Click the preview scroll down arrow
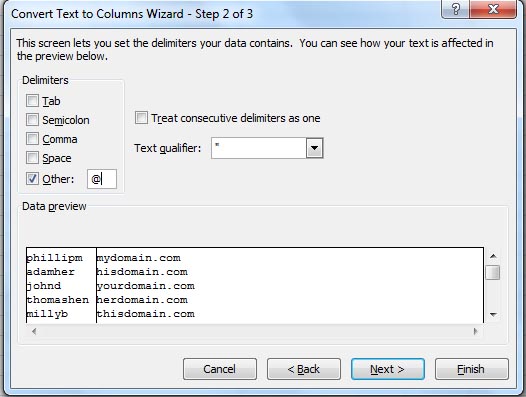This screenshot has width=526, height=397. click(493, 315)
